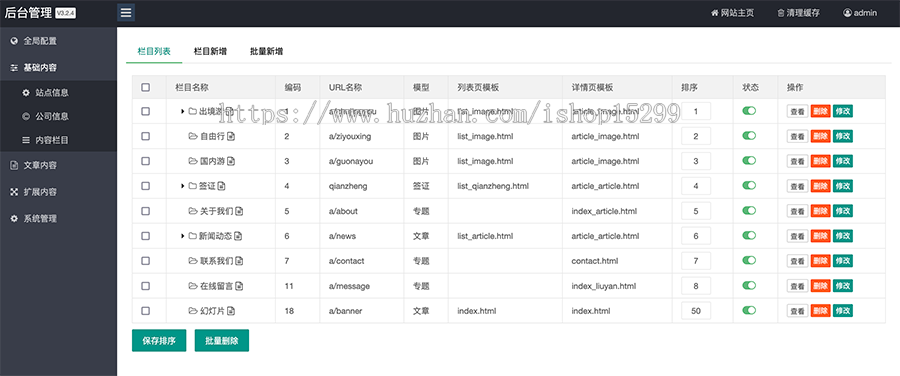Click the page icon next to 自由行
The width and height of the screenshot is (900, 376).
coord(231,136)
